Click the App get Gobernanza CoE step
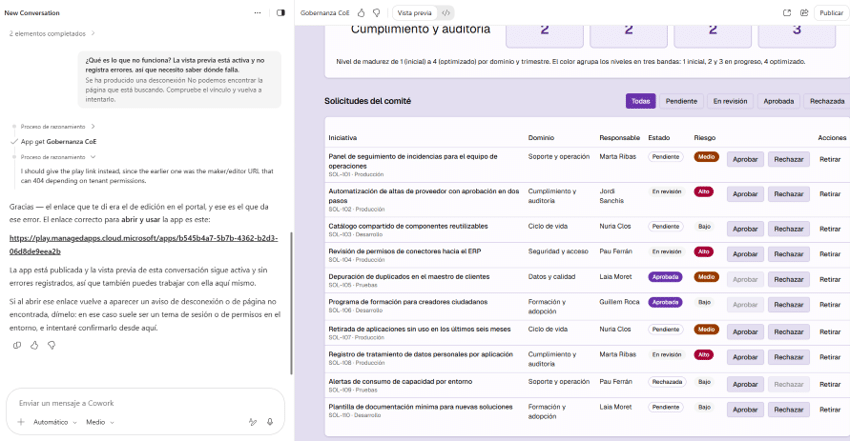The width and height of the screenshot is (850, 441). coord(59,141)
